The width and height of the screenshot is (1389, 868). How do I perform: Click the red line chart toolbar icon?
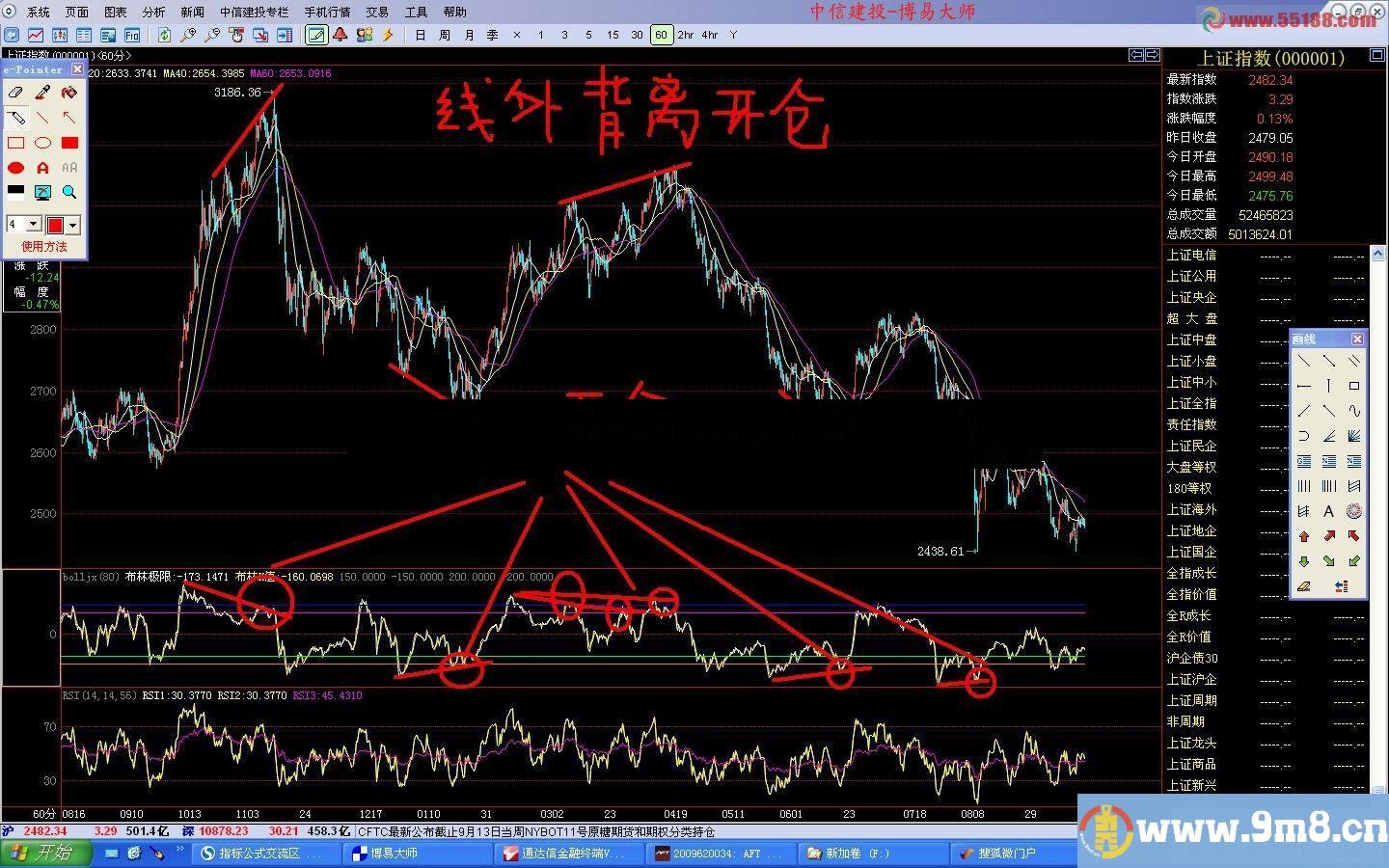(x=36, y=35)
